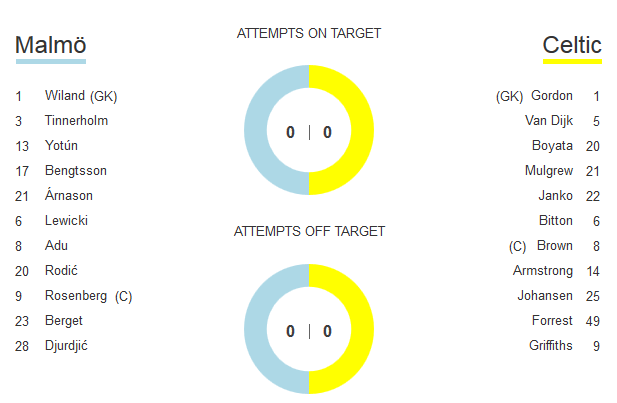
Task: Click on Boyata in Celtic lineup
Action: pos(552,146)
